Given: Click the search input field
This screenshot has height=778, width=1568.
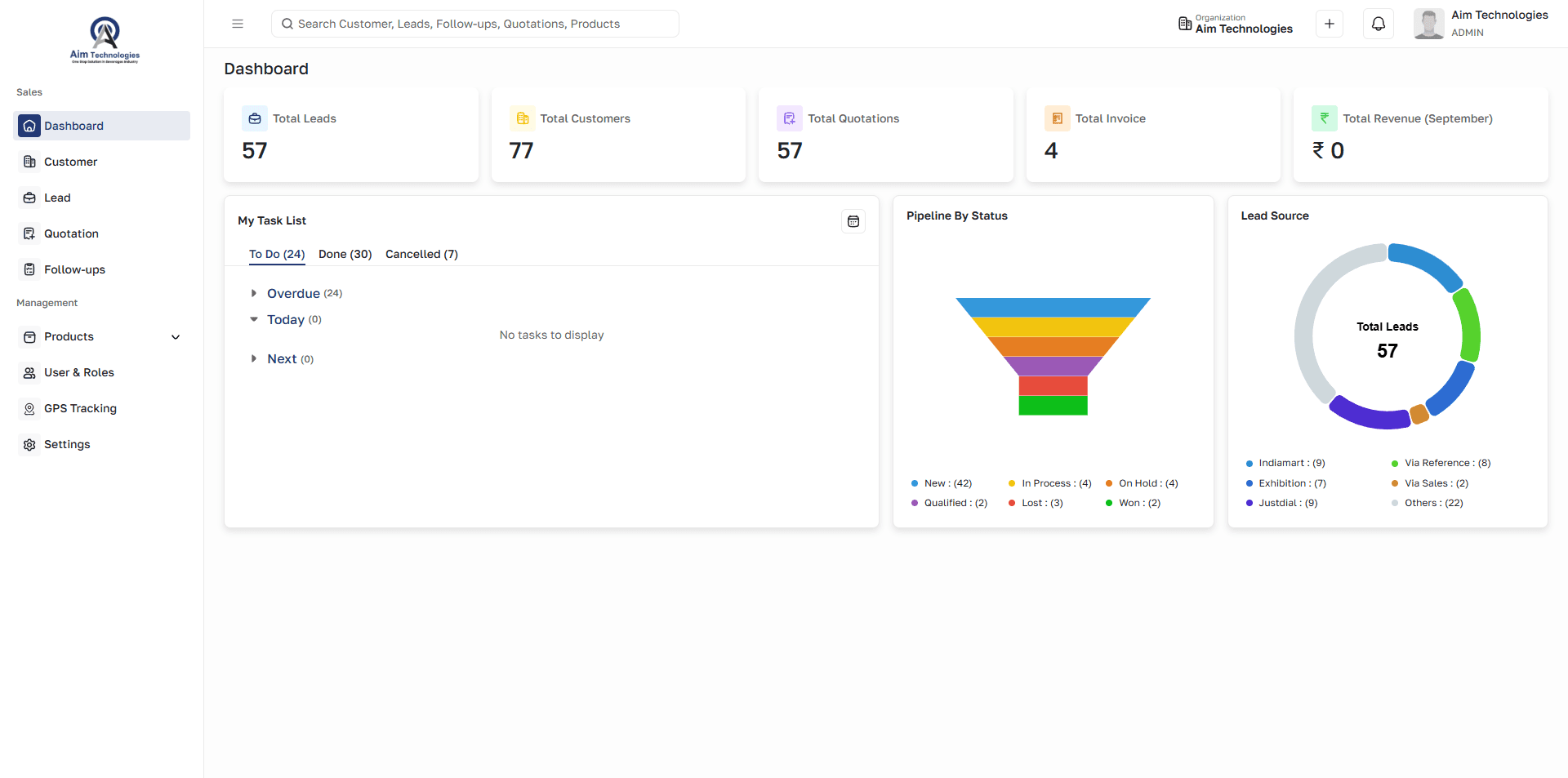Looking at the screenshot, I should tap(474, 24).
